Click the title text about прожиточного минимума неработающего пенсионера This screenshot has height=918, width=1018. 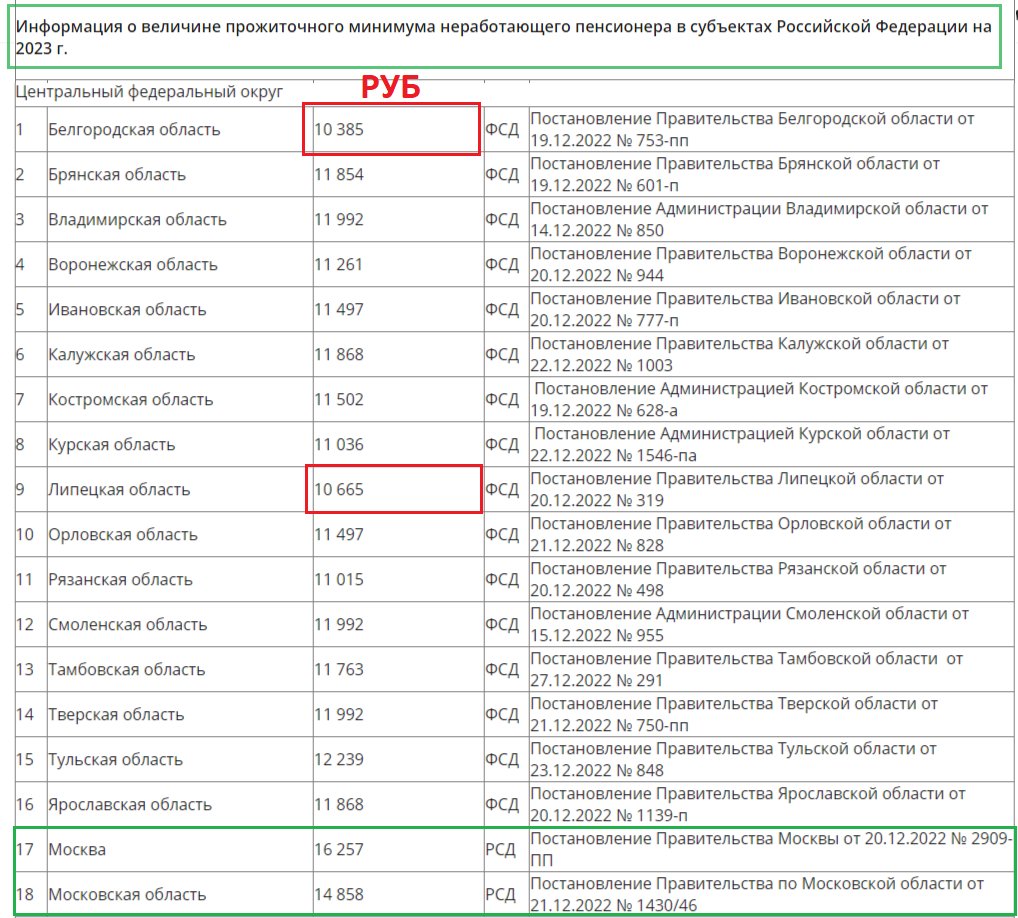coord(504,37)
